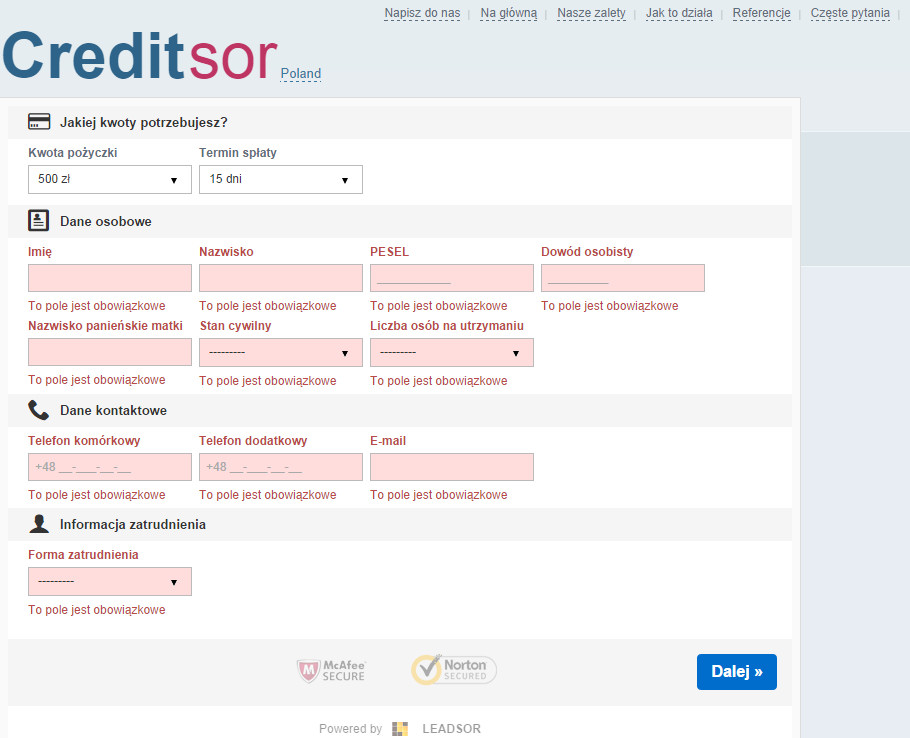Focus the Nazwisko input field
The image size is (910, 738).
(x=281, y=278)
